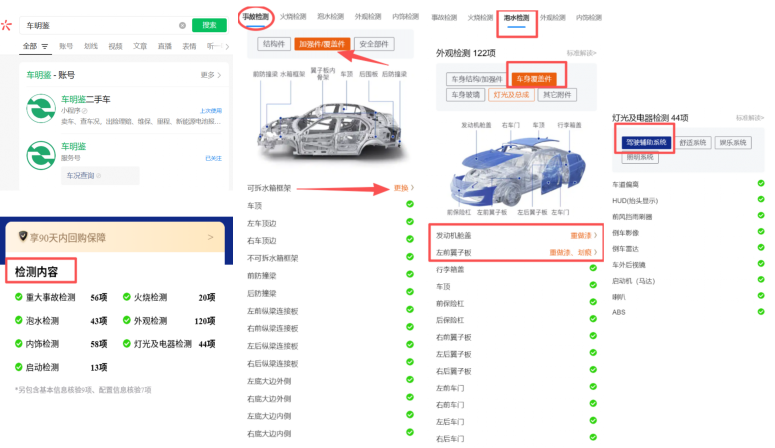Click the green check next to ABS
The image size is (775, 448).
761,312
